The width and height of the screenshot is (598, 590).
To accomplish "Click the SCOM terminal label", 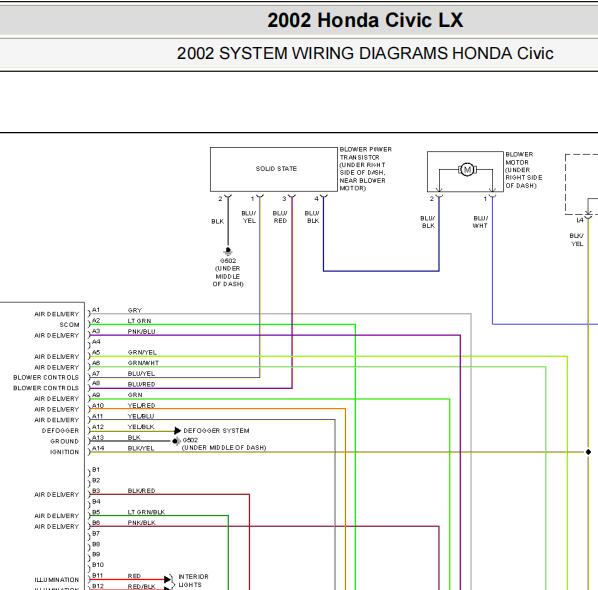I will tap(69, 325).
